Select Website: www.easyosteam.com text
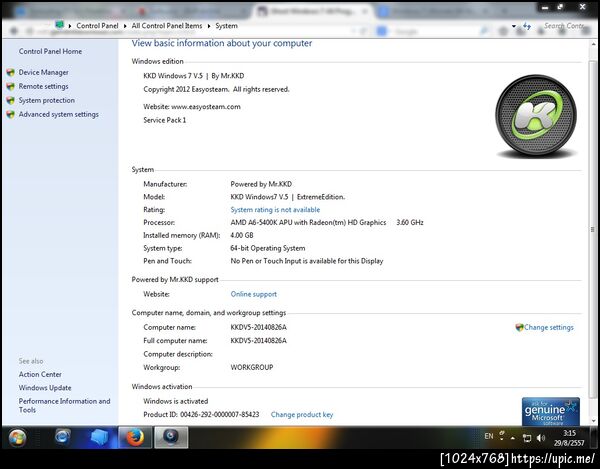 click(x=192, y=107)
